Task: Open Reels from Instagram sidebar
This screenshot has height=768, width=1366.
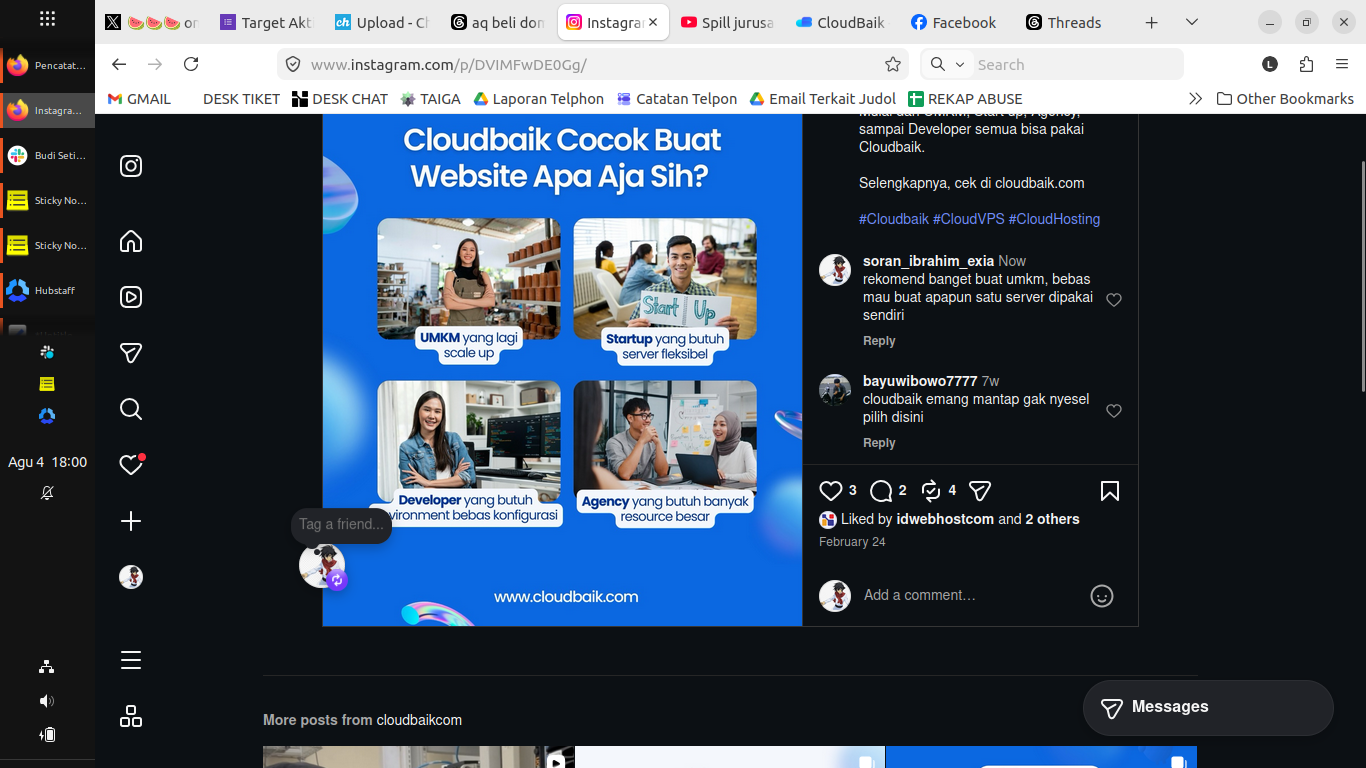Action: pyautogui.click(x=131, y=297)
